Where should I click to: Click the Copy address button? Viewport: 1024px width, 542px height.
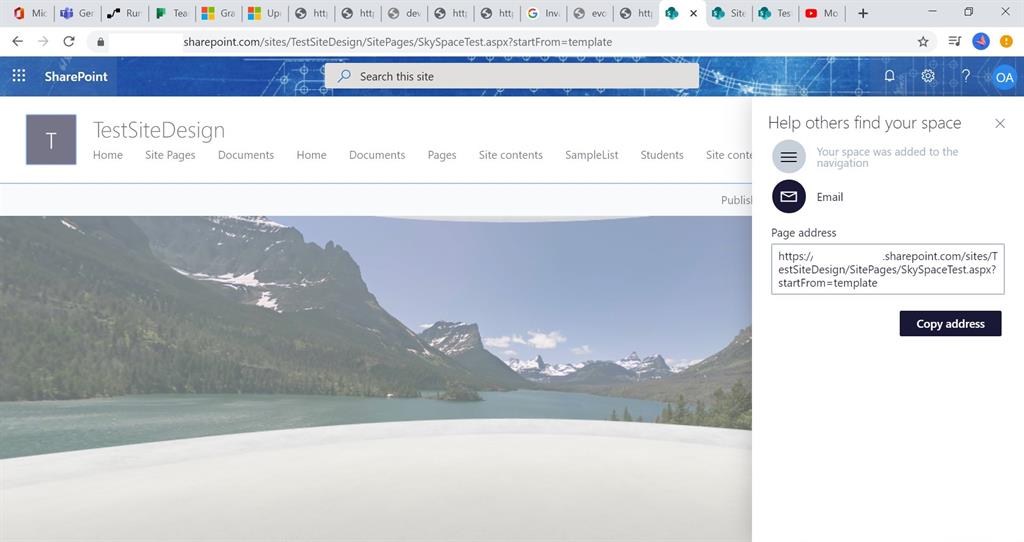pos(950,324)
